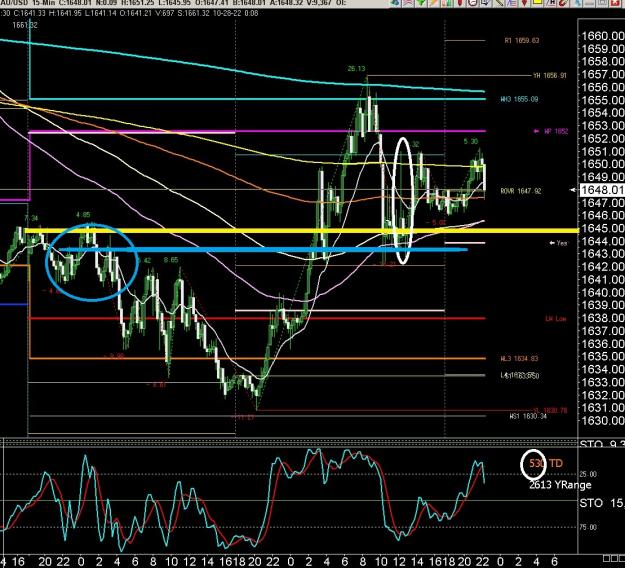The image size is (625, 568).
Task: Click the 26.13 swing high label
Action: (356, 69)
